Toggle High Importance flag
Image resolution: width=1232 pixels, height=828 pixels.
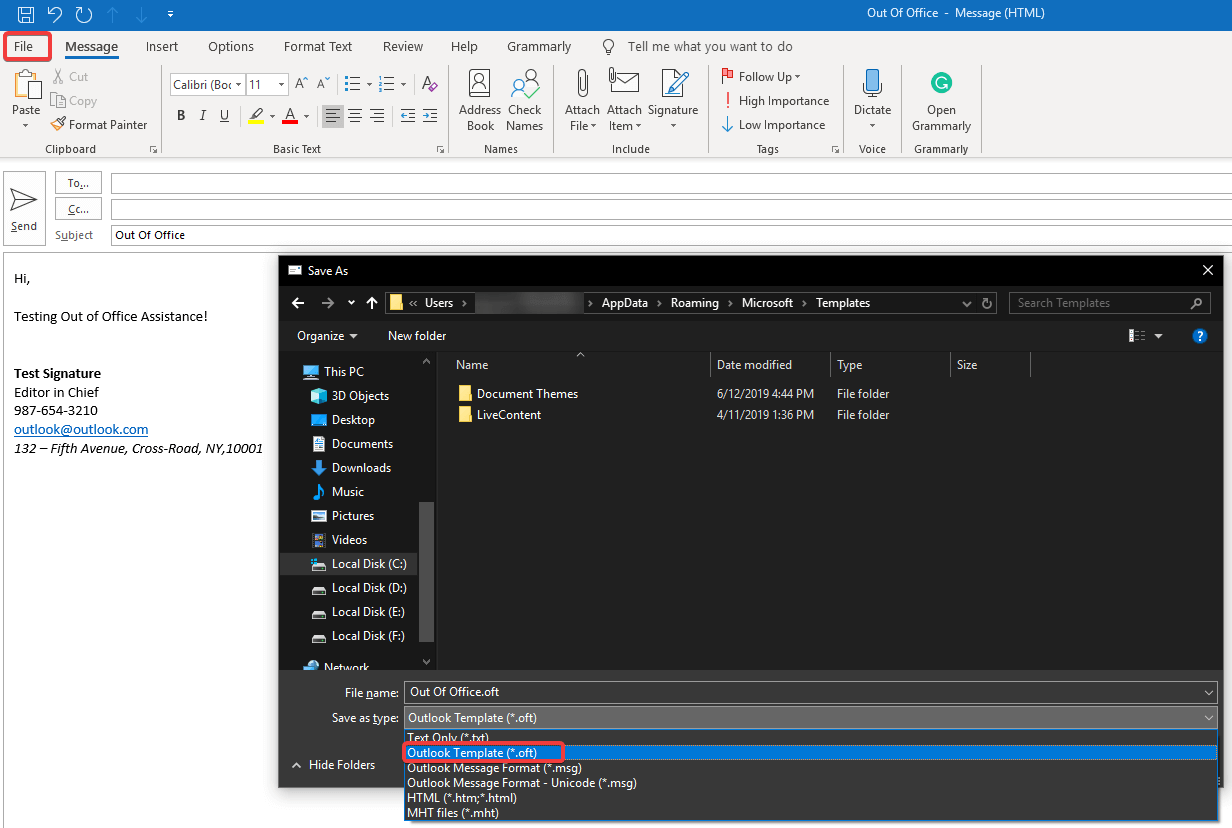(x=775, y=101)
